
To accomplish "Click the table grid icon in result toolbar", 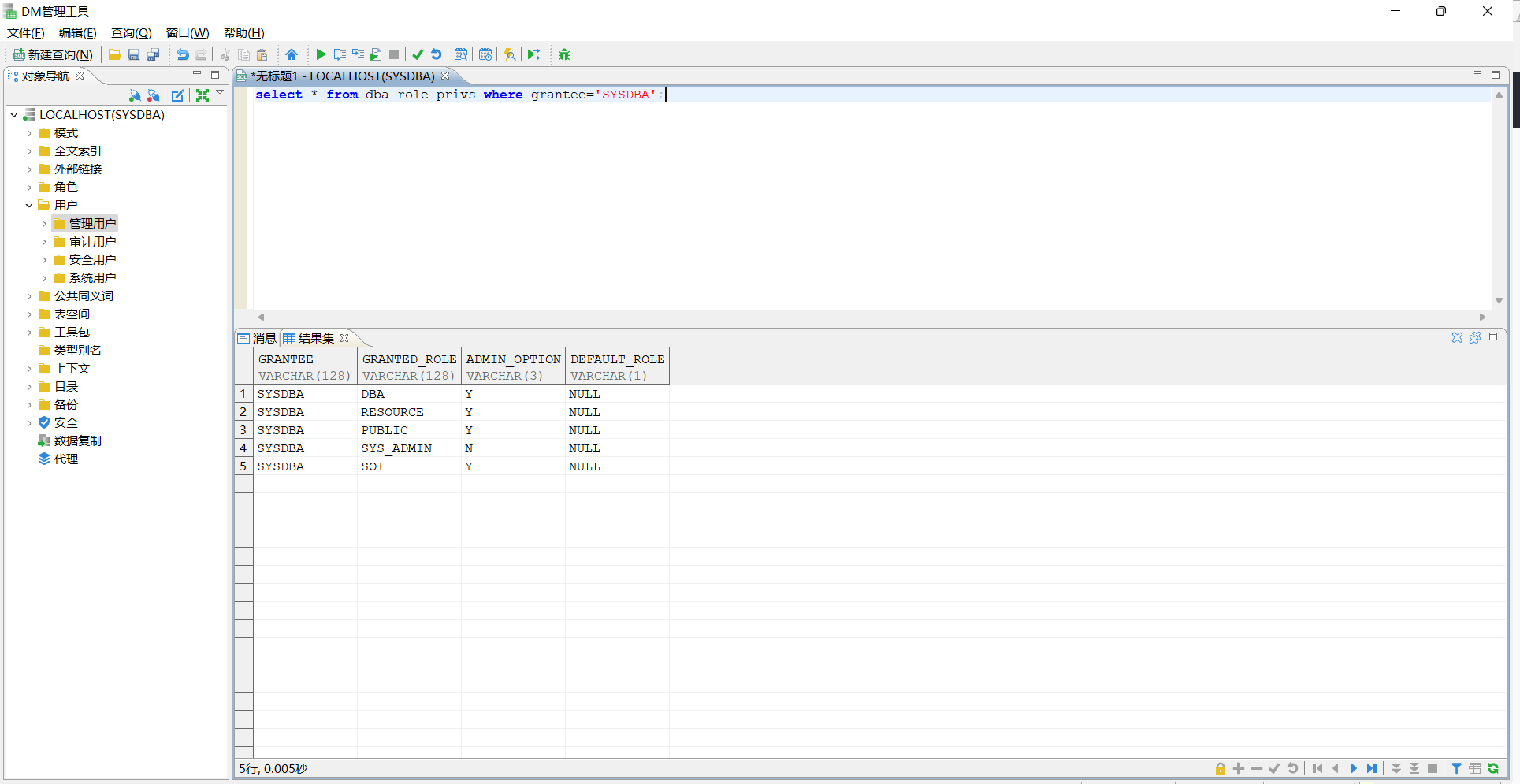I will 1475,768.
